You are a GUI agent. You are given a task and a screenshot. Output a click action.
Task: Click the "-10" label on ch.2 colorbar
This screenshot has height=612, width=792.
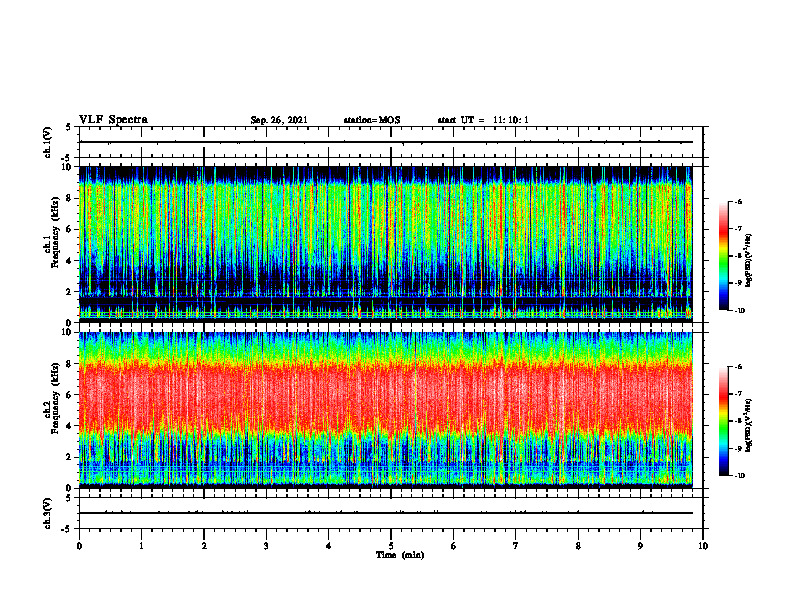pos(739,476)
